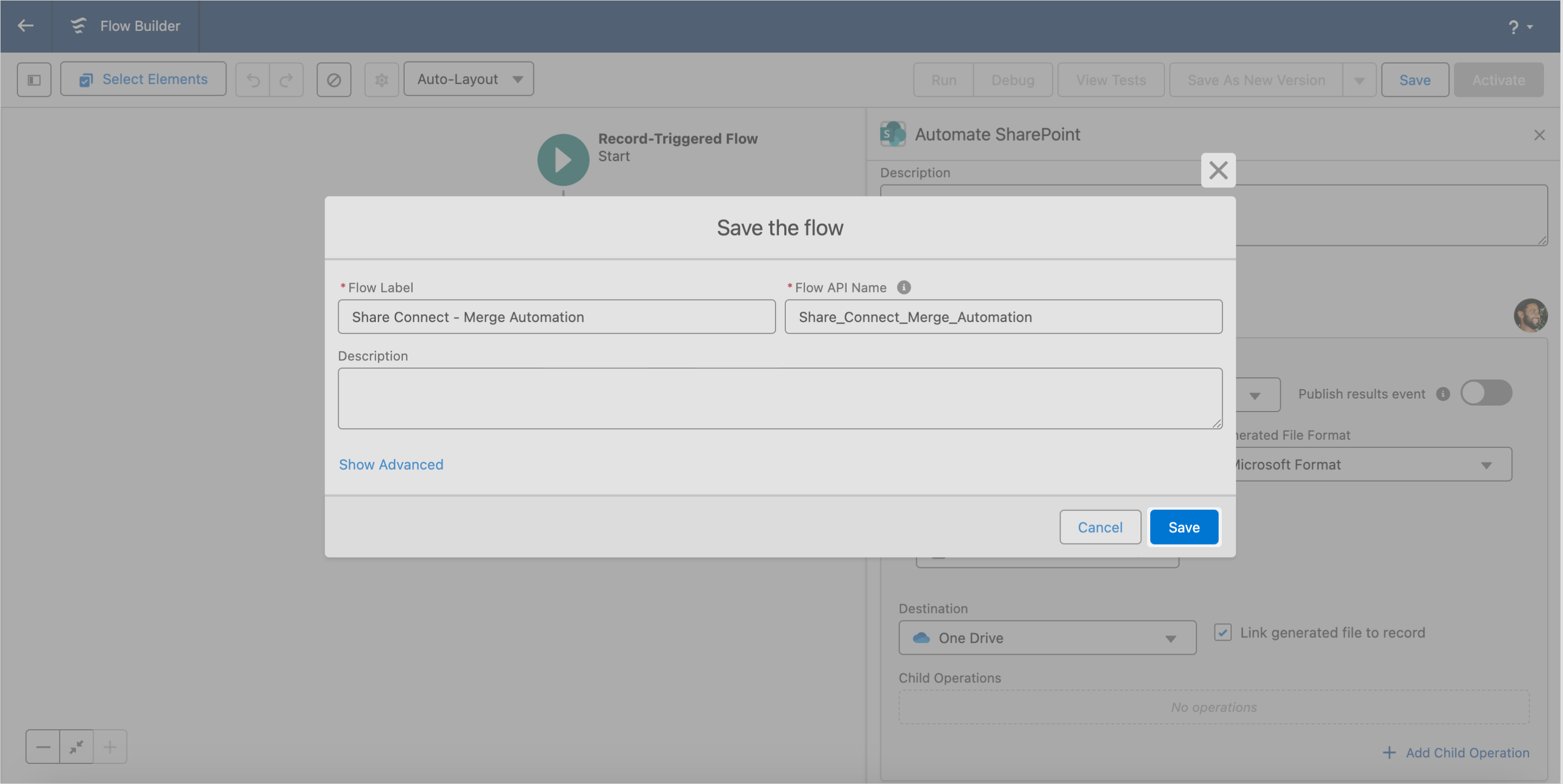Expand the Save As New Version dropdown arrow

pyautogui.click(x=1360, y=79)
